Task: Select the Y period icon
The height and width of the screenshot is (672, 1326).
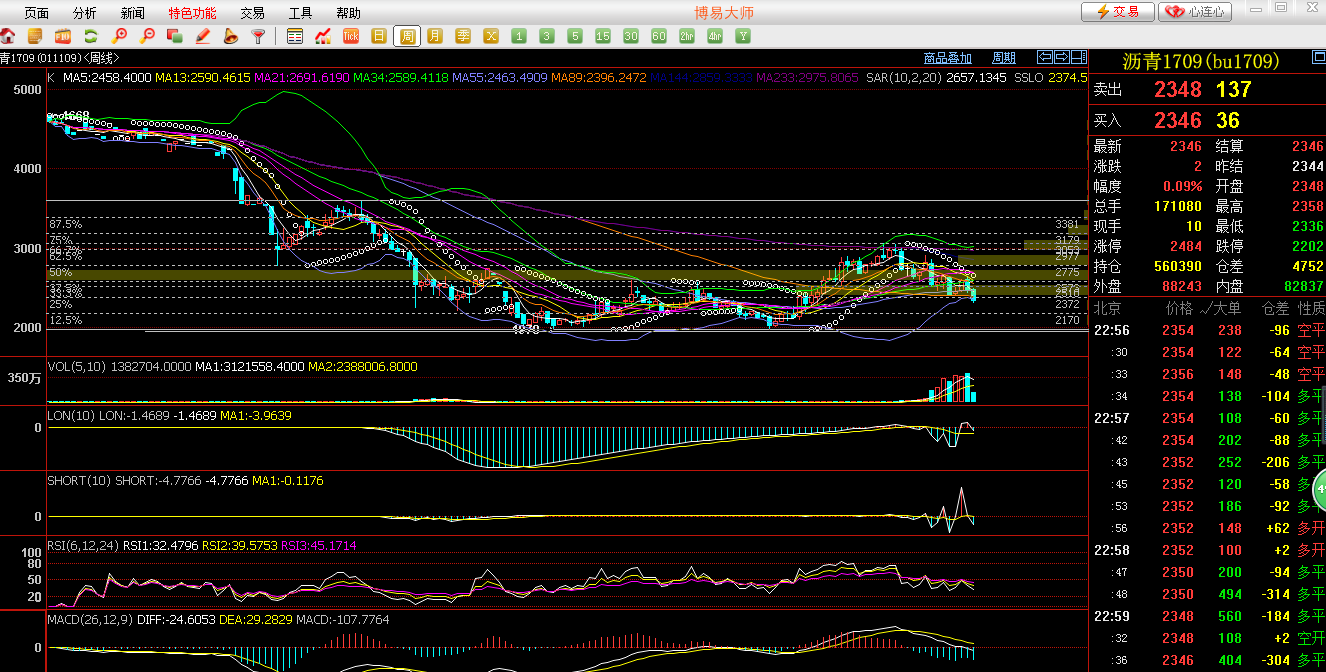Action: point(743,36)
